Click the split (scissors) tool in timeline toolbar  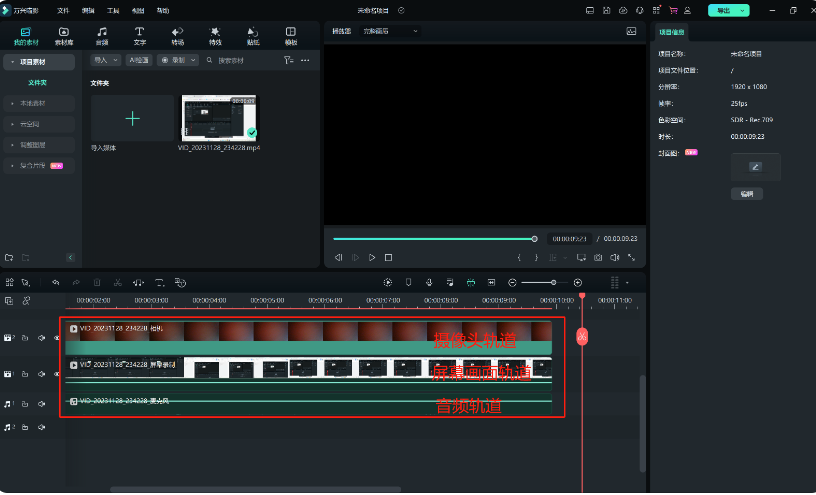tap(118, 283)
